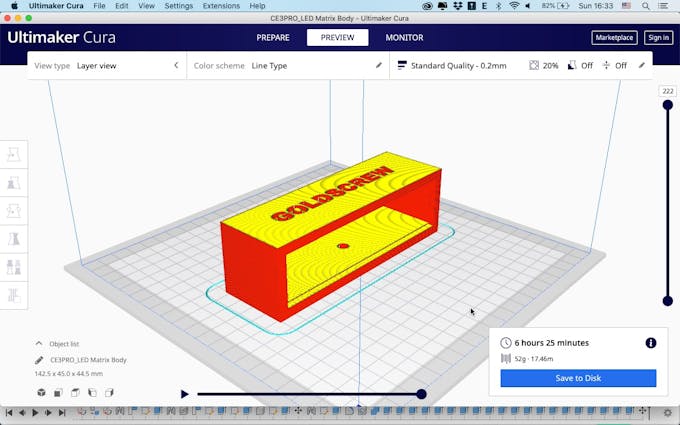Open Per Model Settings tool
Screen dimensions: 680x425
(14, 267)
